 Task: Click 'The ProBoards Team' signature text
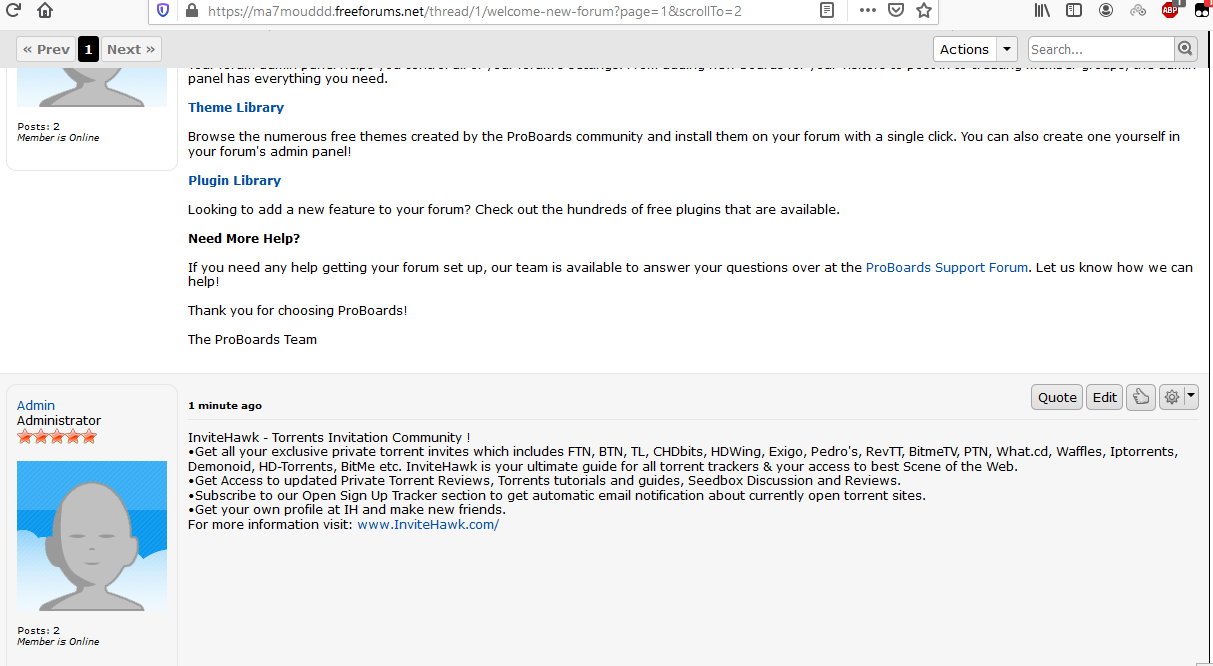[252, 339]
